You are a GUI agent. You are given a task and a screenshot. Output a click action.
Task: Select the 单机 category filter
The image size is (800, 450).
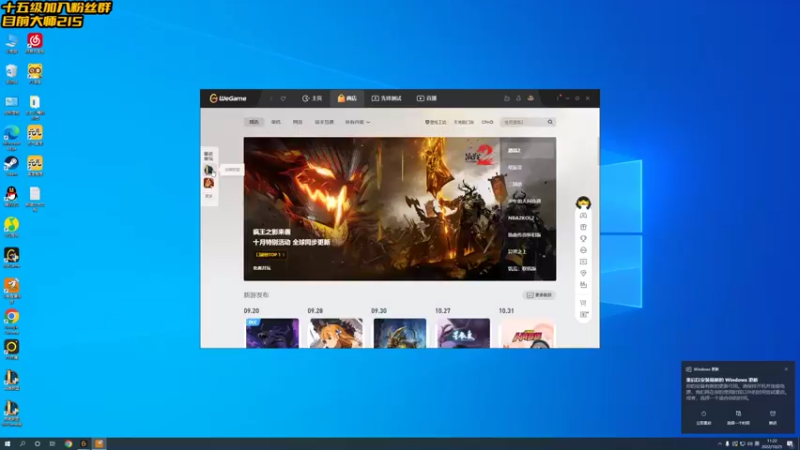(276, 122)
